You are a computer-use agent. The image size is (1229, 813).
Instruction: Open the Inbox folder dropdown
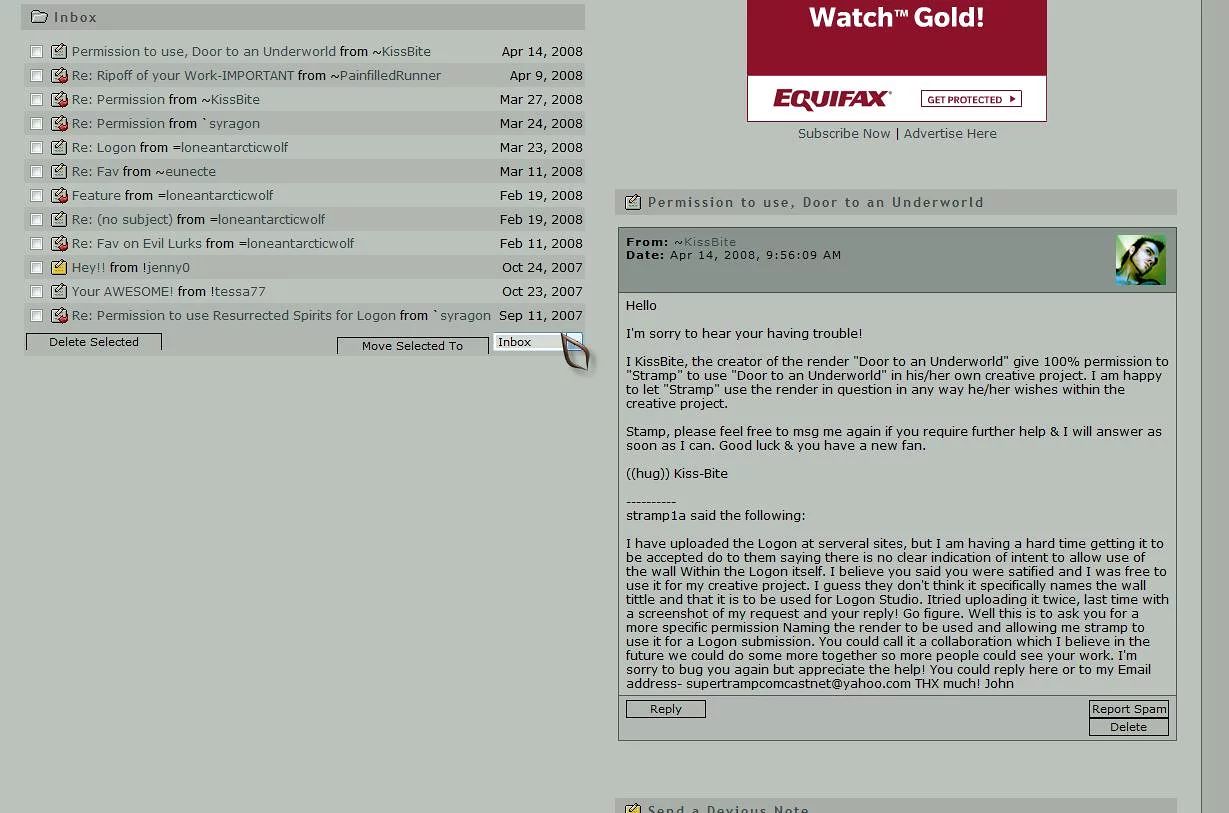(x=537, y=342)
